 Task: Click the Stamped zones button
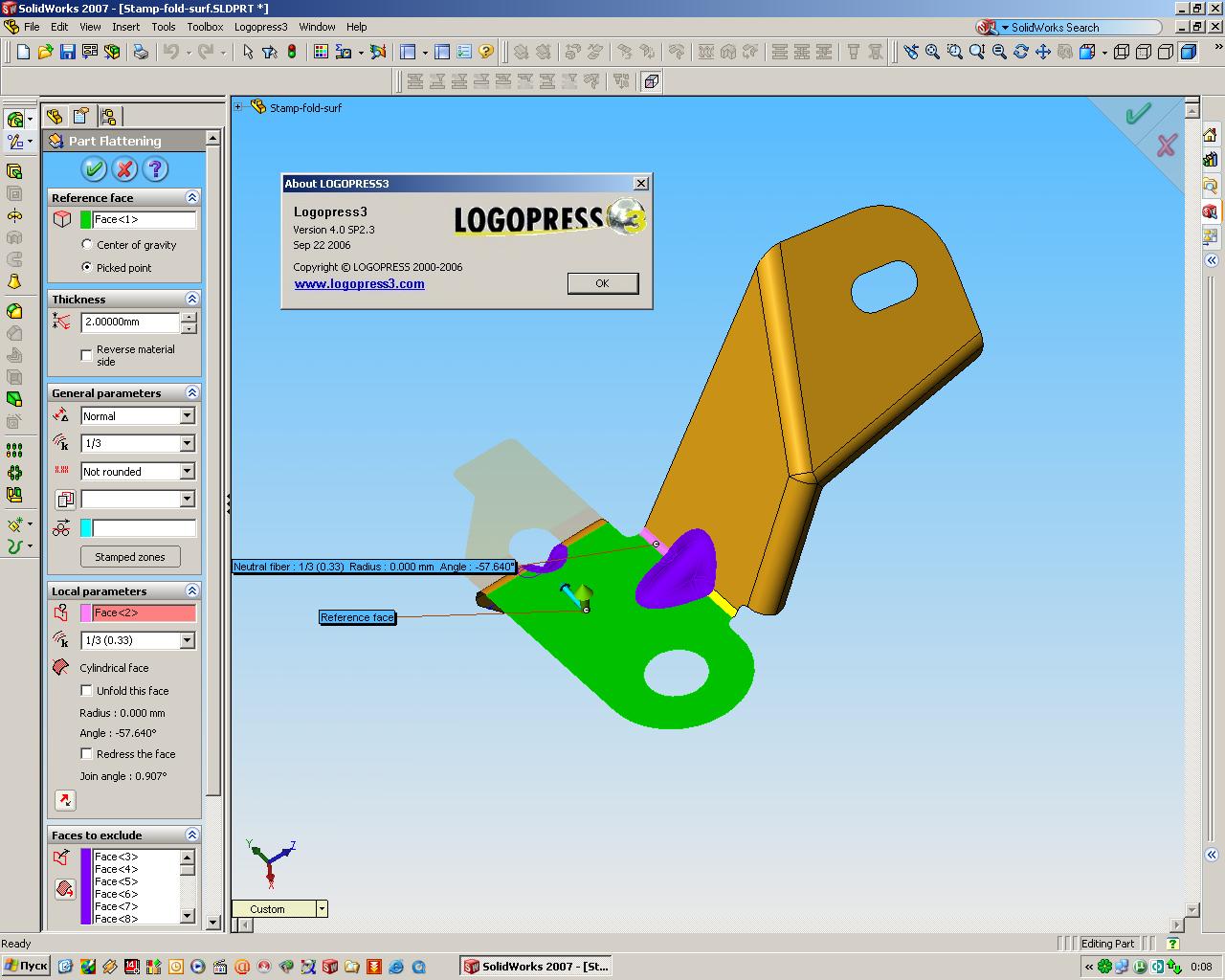[130, 557]
